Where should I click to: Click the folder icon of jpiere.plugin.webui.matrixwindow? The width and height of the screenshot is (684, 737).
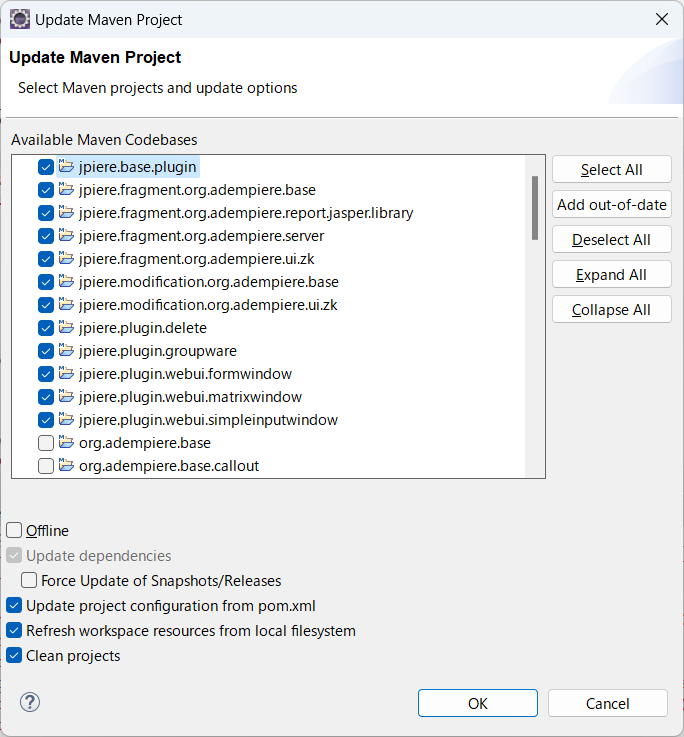(x=66, y=397)
